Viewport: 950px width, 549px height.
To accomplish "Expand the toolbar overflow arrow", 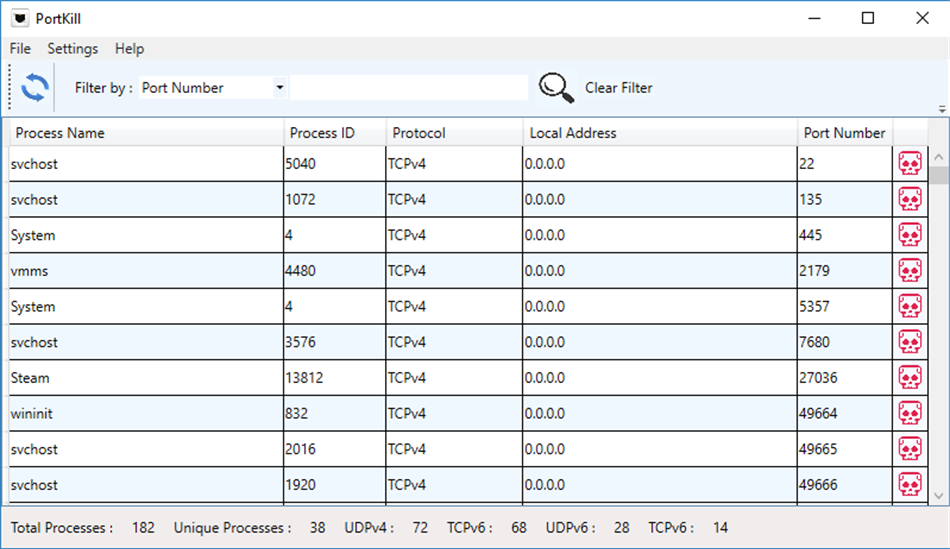I will click(x=942, y=110).
